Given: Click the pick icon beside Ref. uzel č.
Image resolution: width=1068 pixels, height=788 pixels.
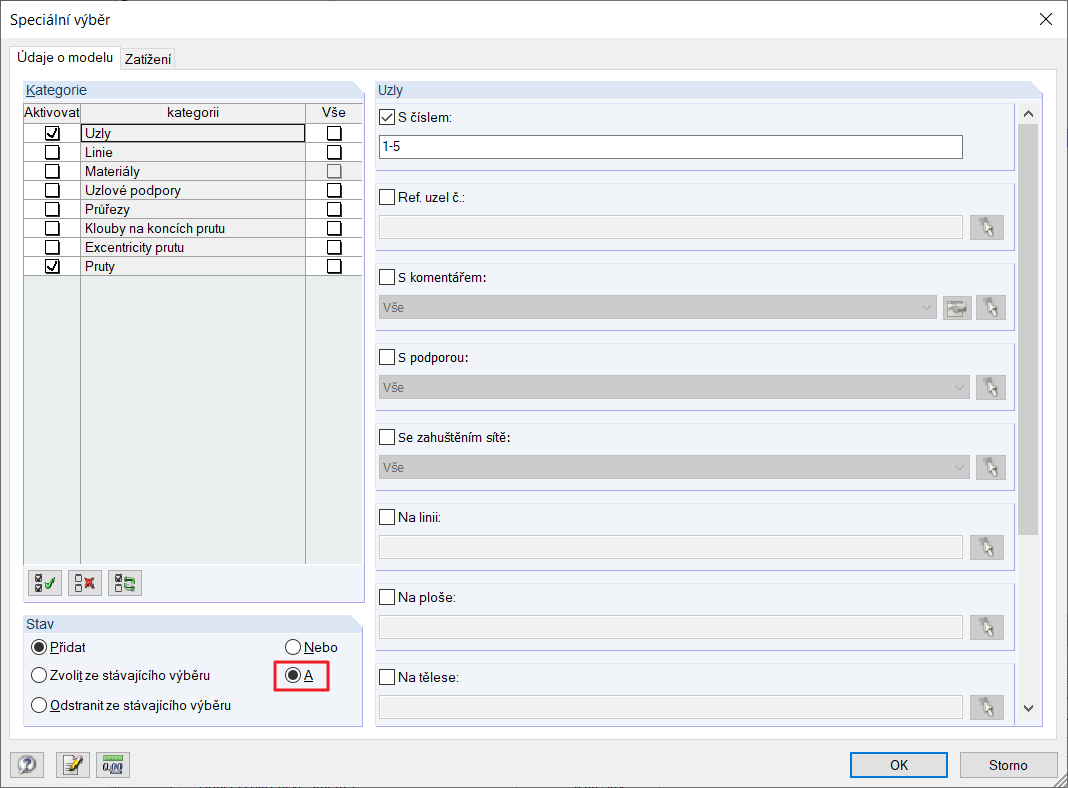Looking at the screenshot, I should [x=987, y=227].
